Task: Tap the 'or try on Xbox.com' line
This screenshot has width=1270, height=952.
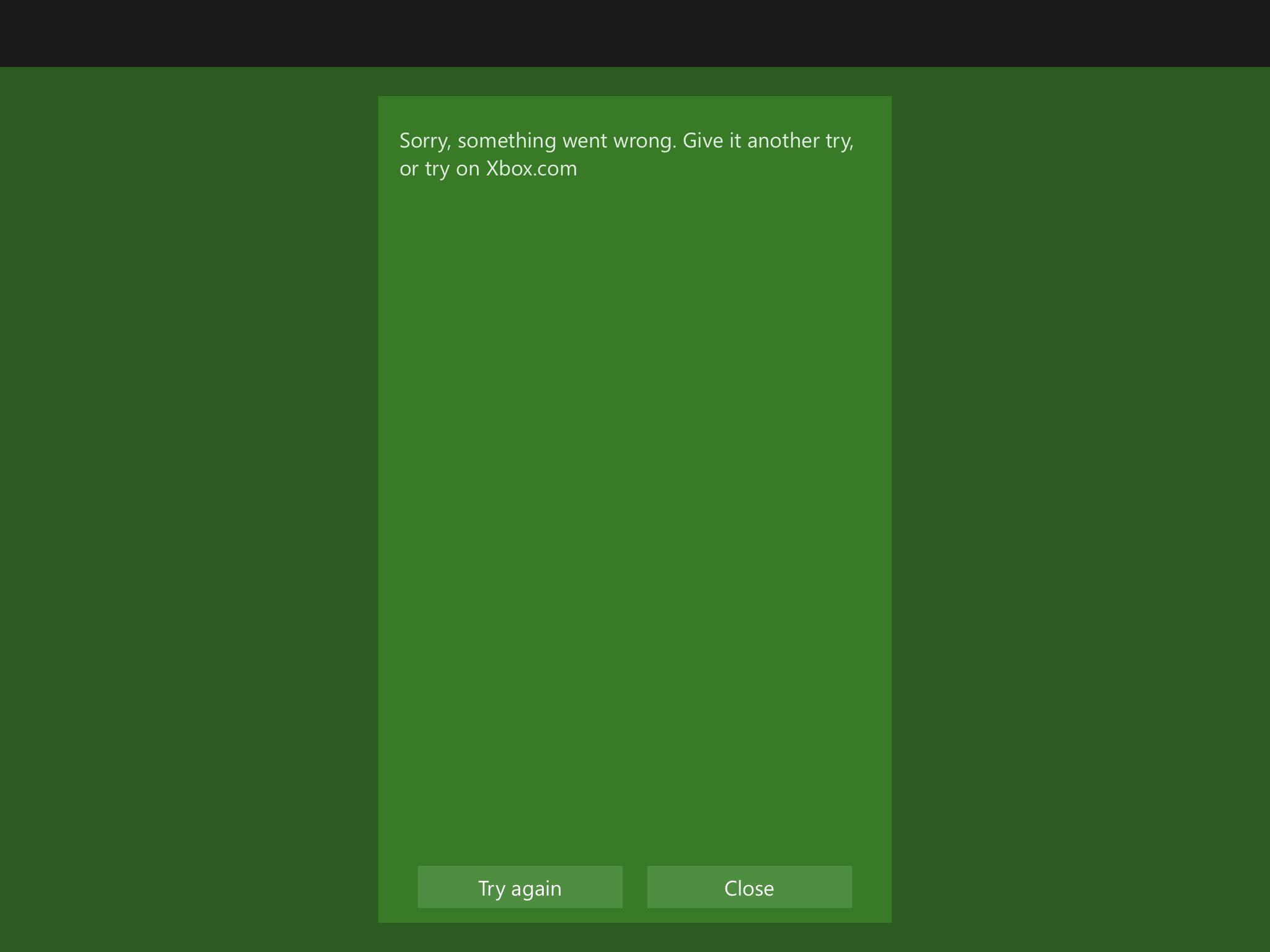Action: click(x=488, y=169)
